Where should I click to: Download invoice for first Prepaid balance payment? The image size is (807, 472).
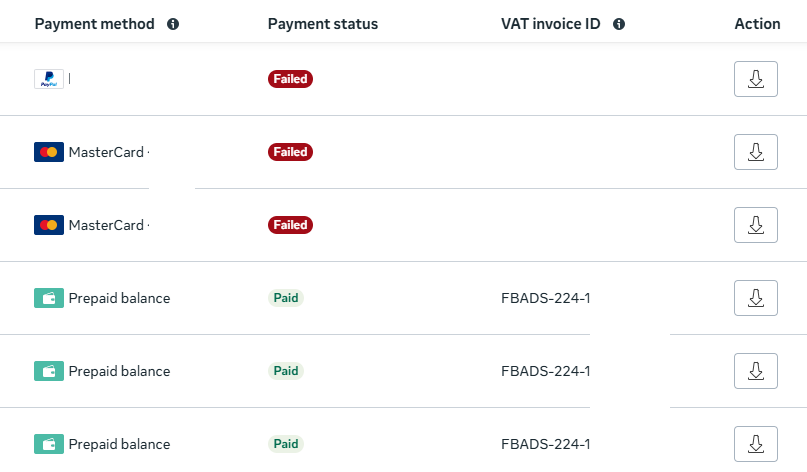pyautogui.click(x=755, y=298)
